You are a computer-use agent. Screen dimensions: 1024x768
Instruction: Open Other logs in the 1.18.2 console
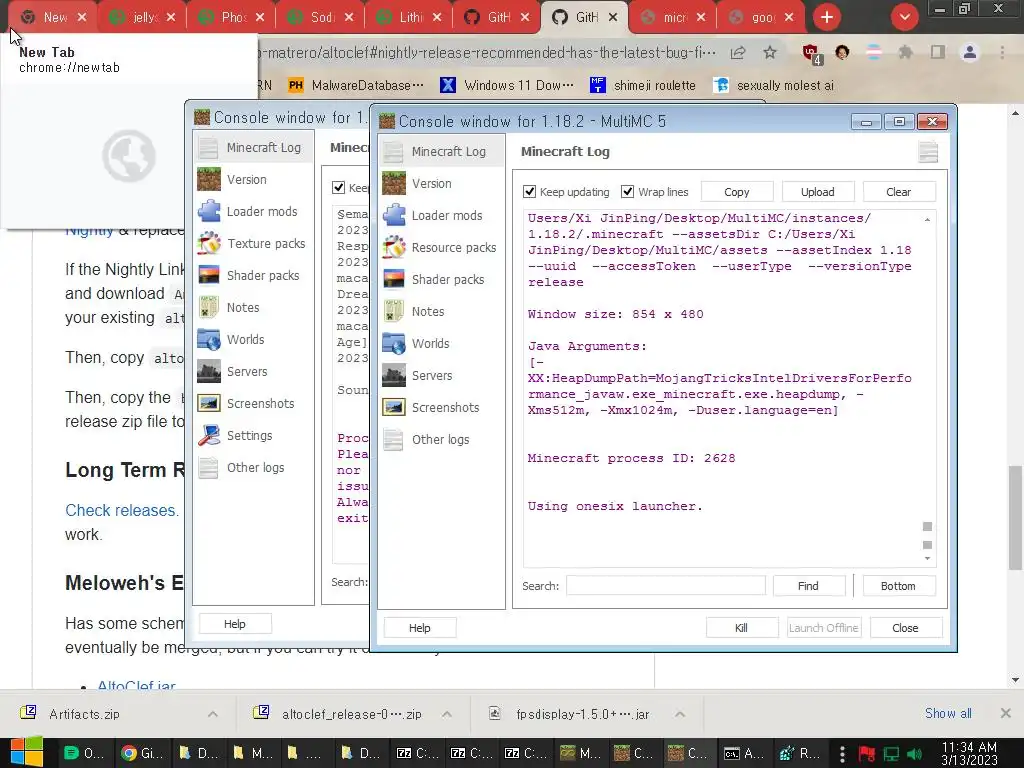(441, 440)
